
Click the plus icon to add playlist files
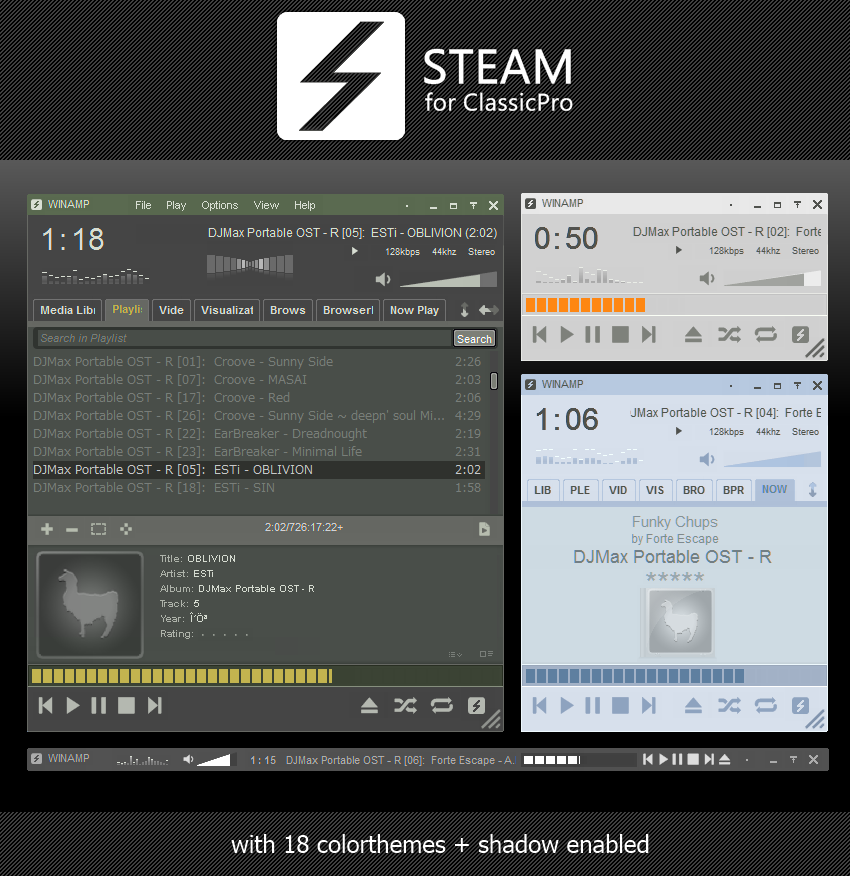[x=47, y=529]
